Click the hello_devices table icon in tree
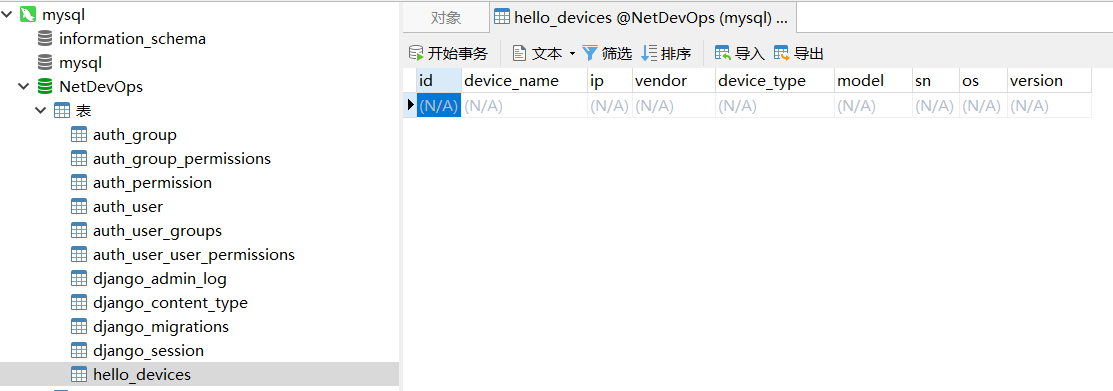1113x391 pixels. [x=80, y=374]
